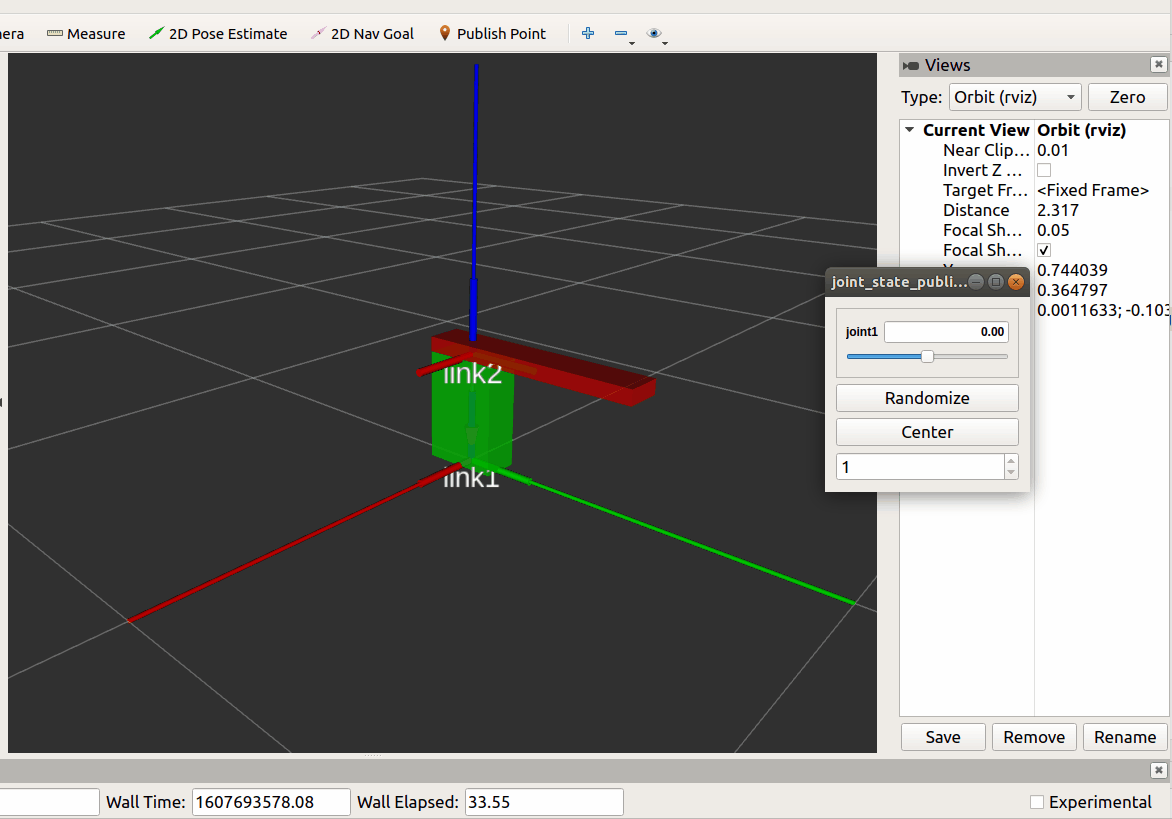Select the 2D Nav Goal tool
This screenshot has width=1172, height=819.
(362, 33)
